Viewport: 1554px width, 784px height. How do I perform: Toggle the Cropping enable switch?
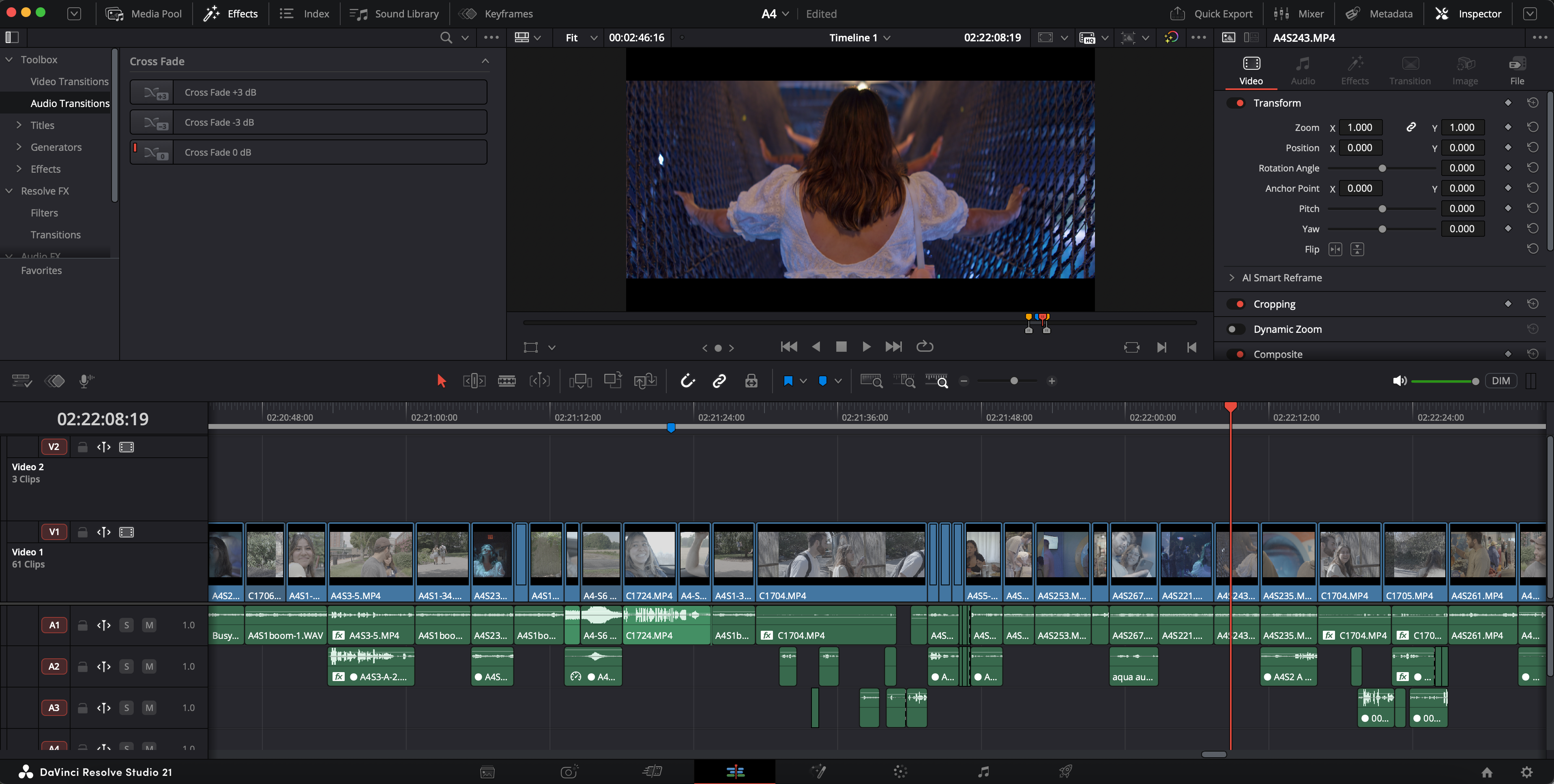[x=1237, y=304]
